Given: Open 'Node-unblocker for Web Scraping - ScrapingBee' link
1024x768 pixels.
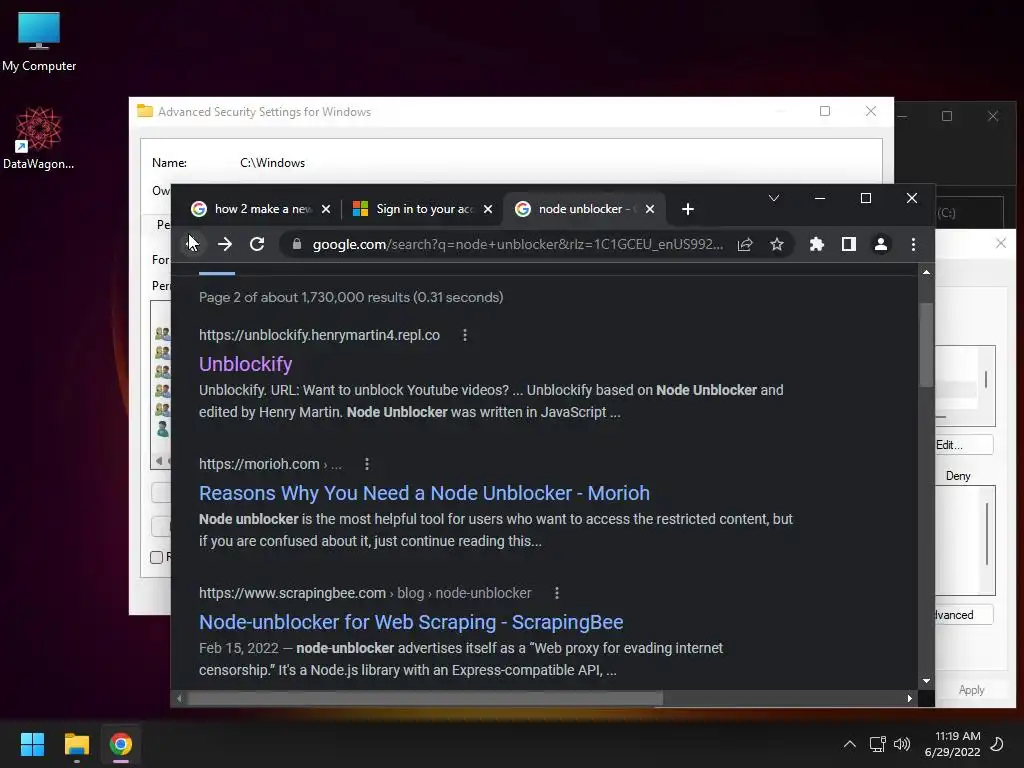Looking at the screenshot, I should 411,622.
